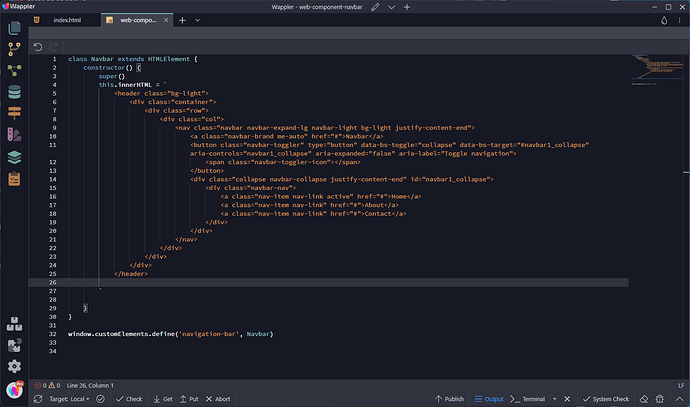The width and height of the screenshot is (690, 407).
Task: Open the Theme Manager icon
Action: 14,135
